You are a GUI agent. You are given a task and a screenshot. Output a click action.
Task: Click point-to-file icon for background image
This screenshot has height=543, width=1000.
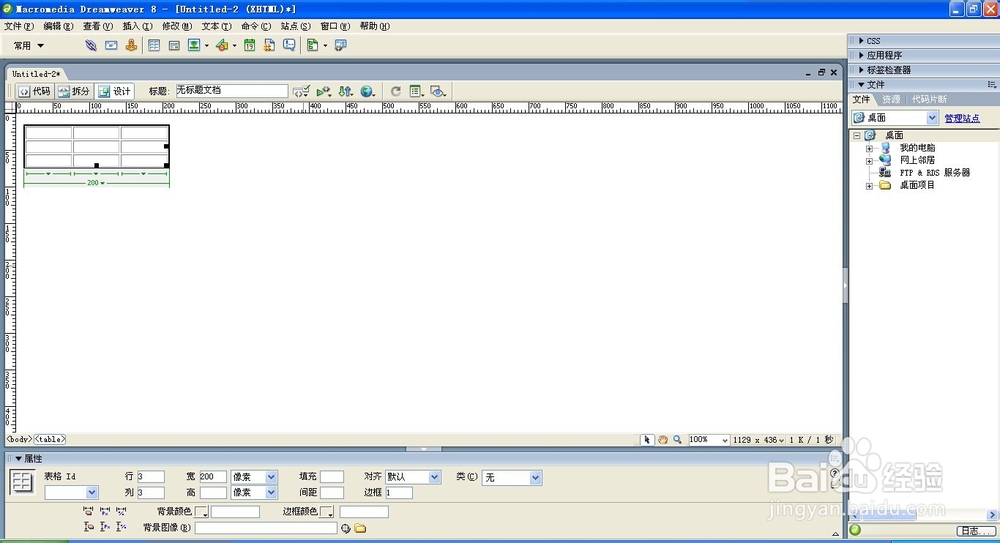tap(346, 528)
